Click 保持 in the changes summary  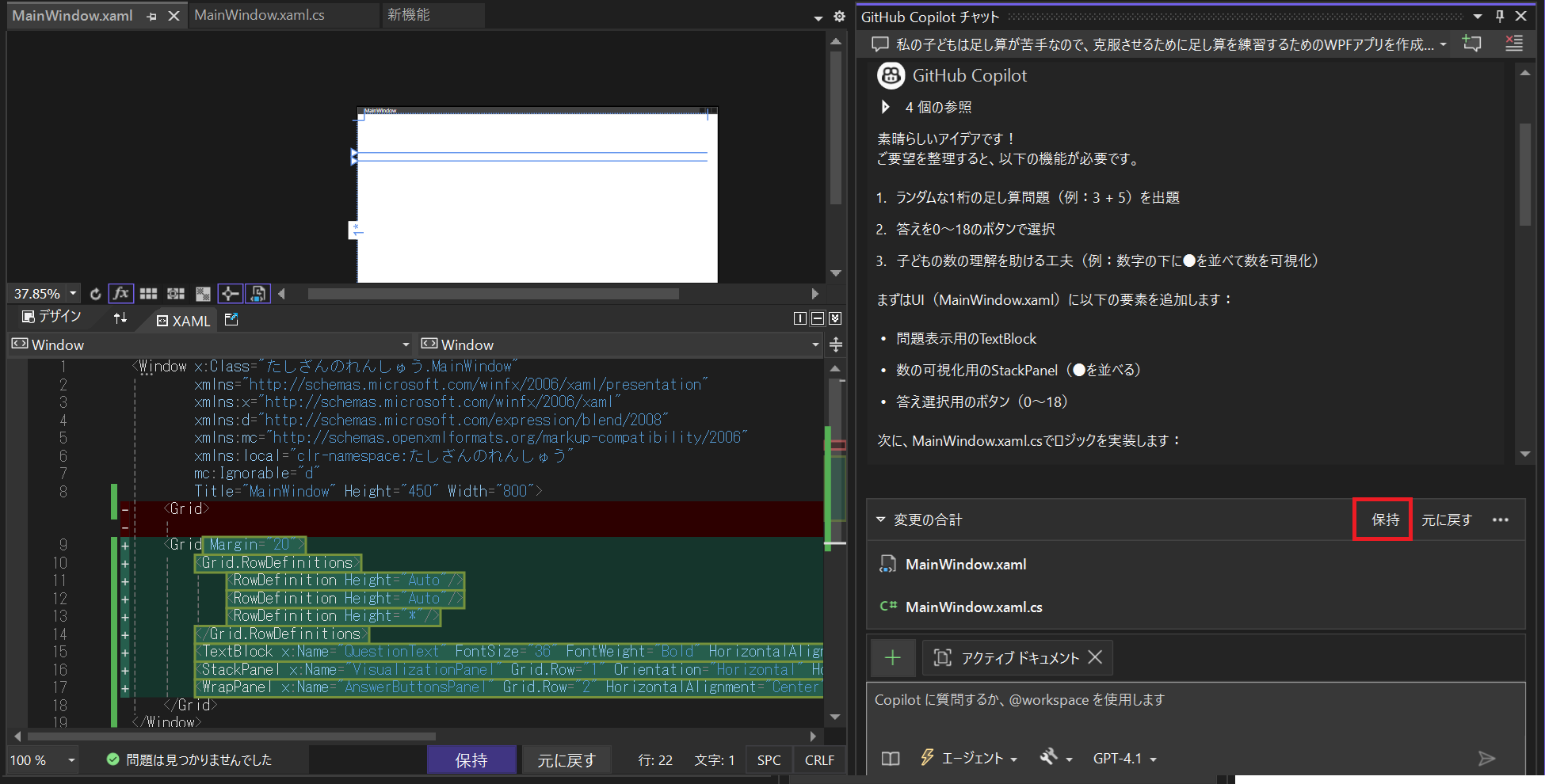[1386, 519]
